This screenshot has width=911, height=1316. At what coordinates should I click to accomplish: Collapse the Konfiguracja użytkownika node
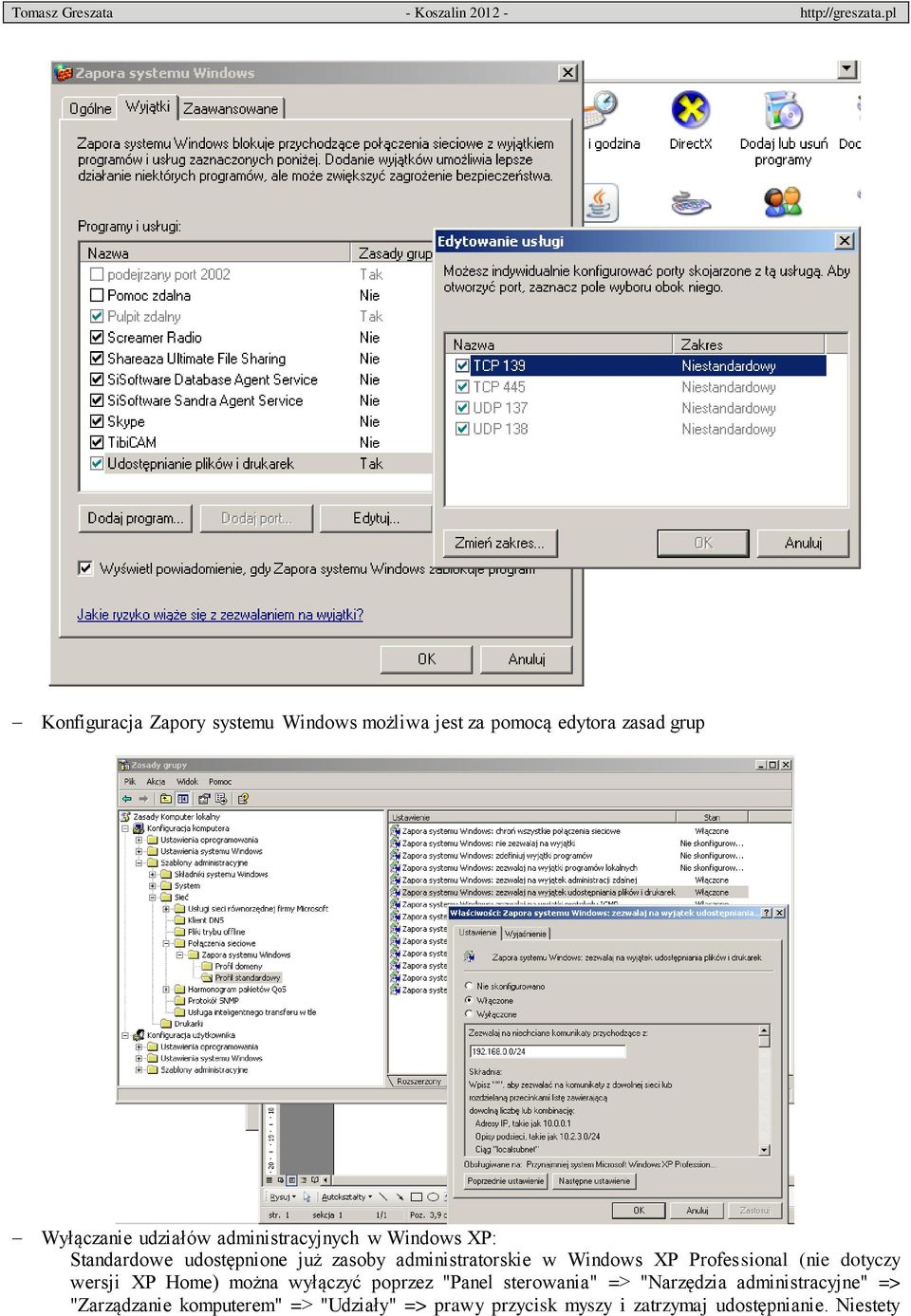(x=125, y=1035)
